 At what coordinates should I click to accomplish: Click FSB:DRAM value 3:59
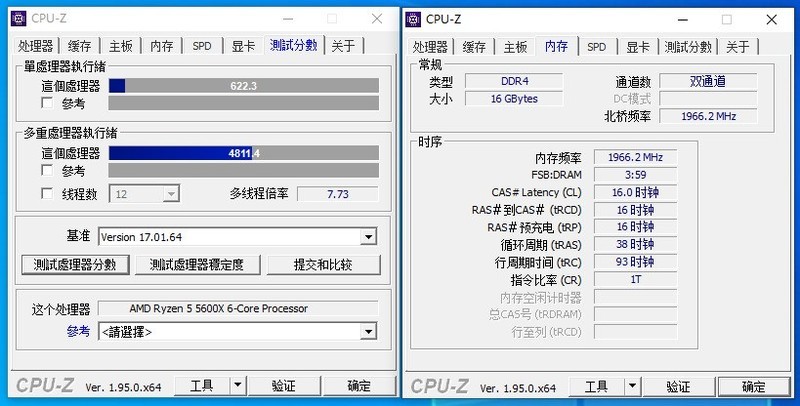(636, 174)
